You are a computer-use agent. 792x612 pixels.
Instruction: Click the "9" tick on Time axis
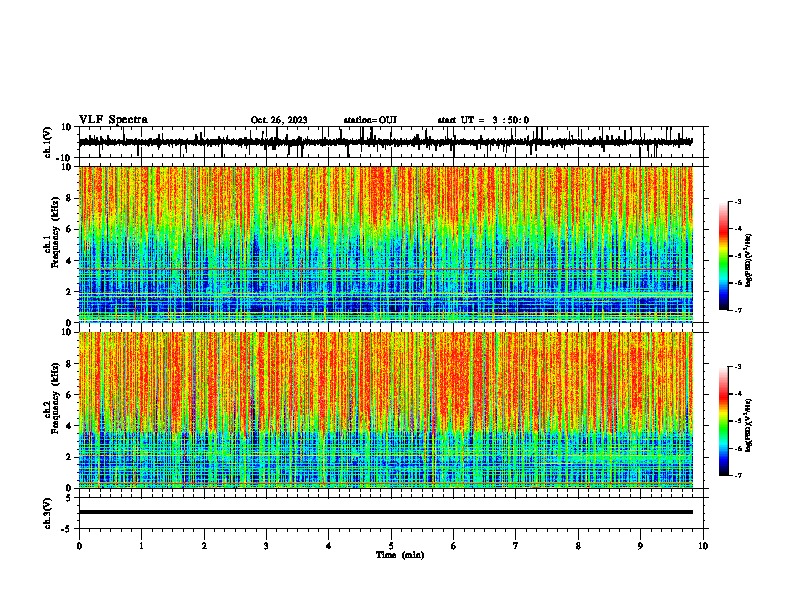pyautogui.click(x=640, y=546)
